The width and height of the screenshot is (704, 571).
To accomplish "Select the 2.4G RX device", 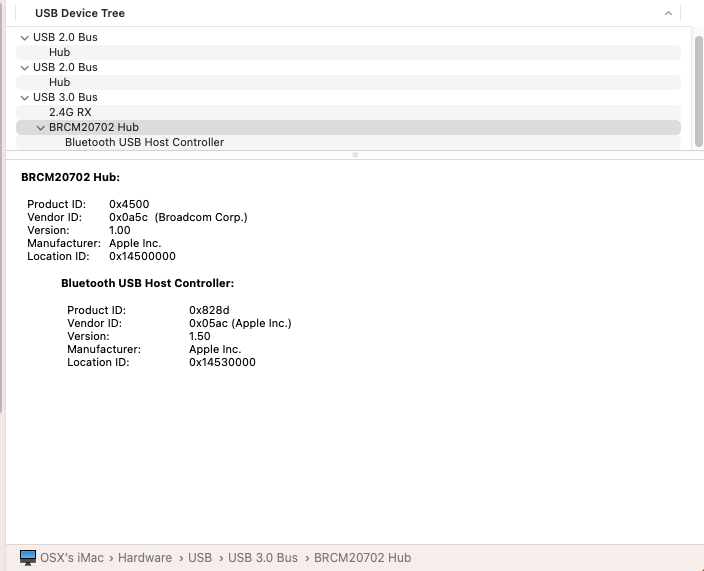I will tap(348, 112).
